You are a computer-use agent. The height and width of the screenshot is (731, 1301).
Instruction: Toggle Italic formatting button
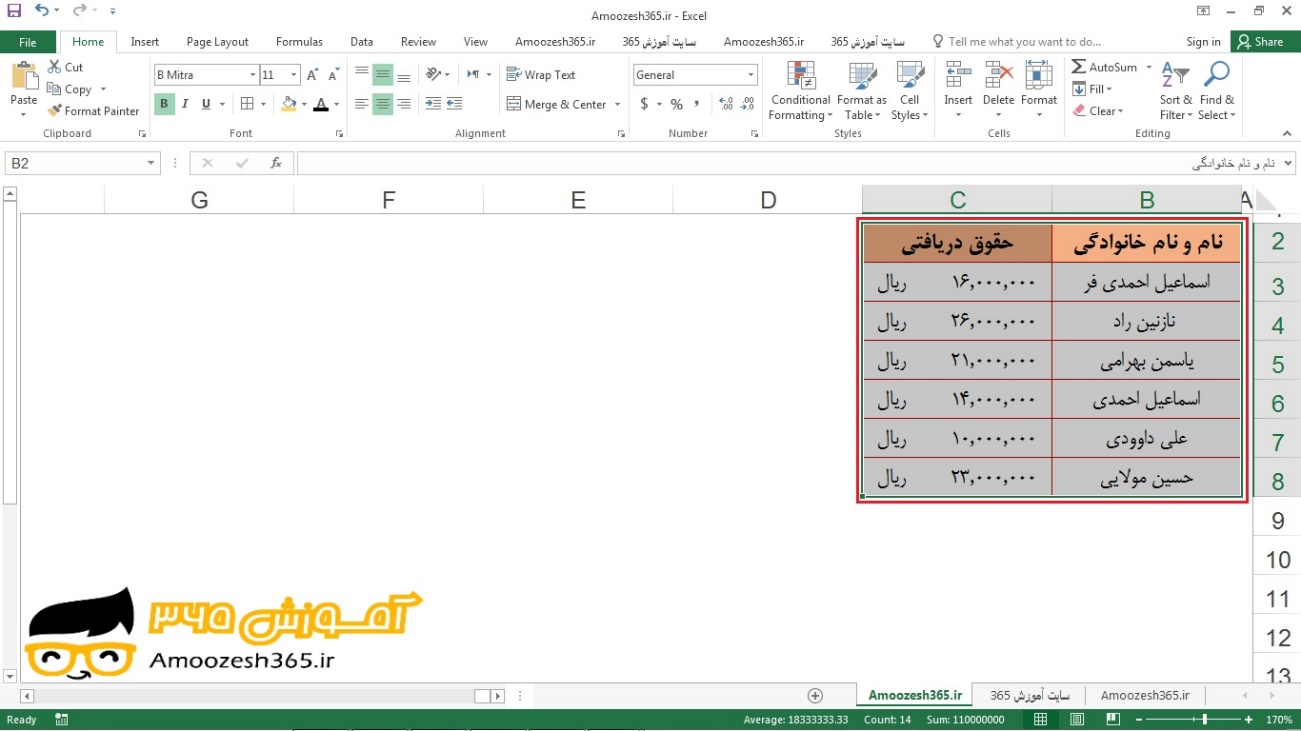point(185,104)
